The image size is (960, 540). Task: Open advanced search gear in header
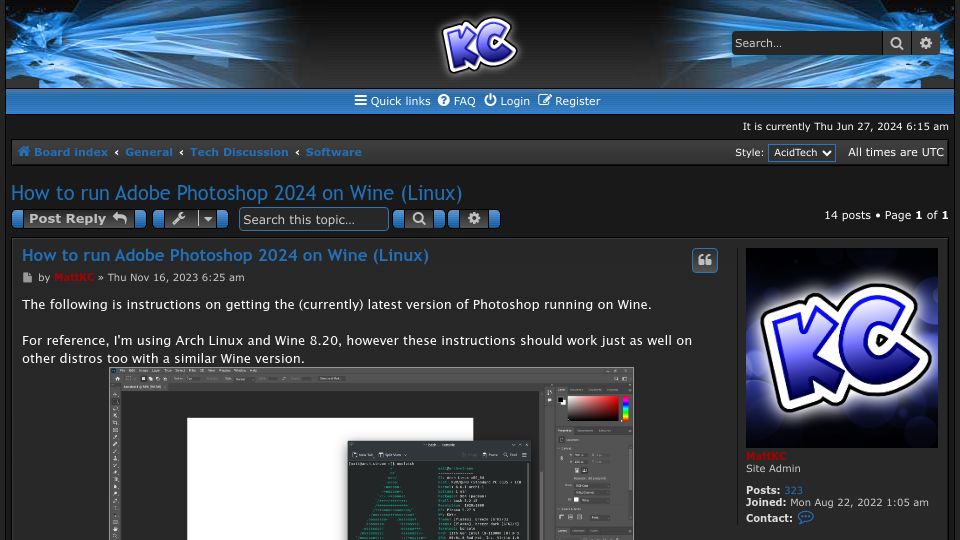pyautogui.click(x=926, y=43)
